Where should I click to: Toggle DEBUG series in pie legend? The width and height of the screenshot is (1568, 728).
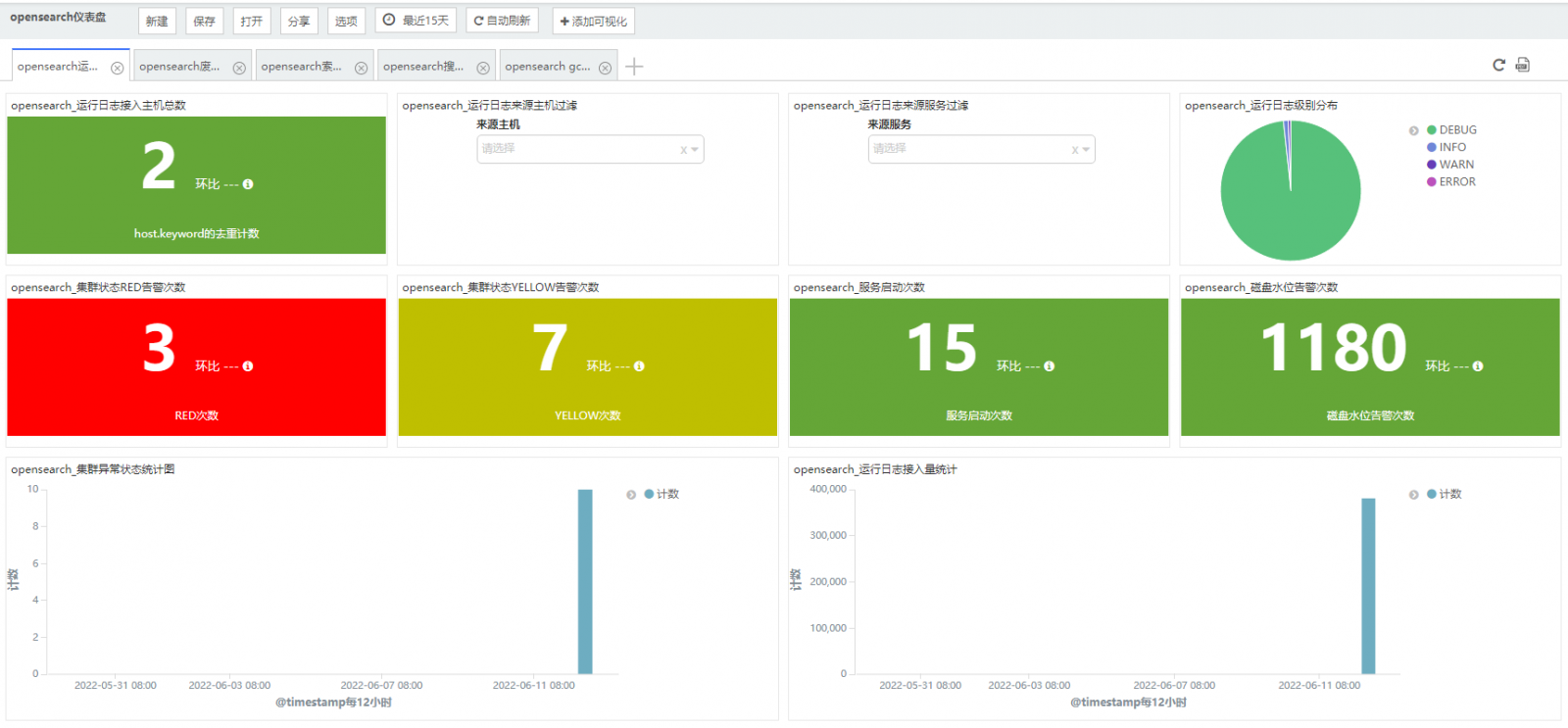1457,130
